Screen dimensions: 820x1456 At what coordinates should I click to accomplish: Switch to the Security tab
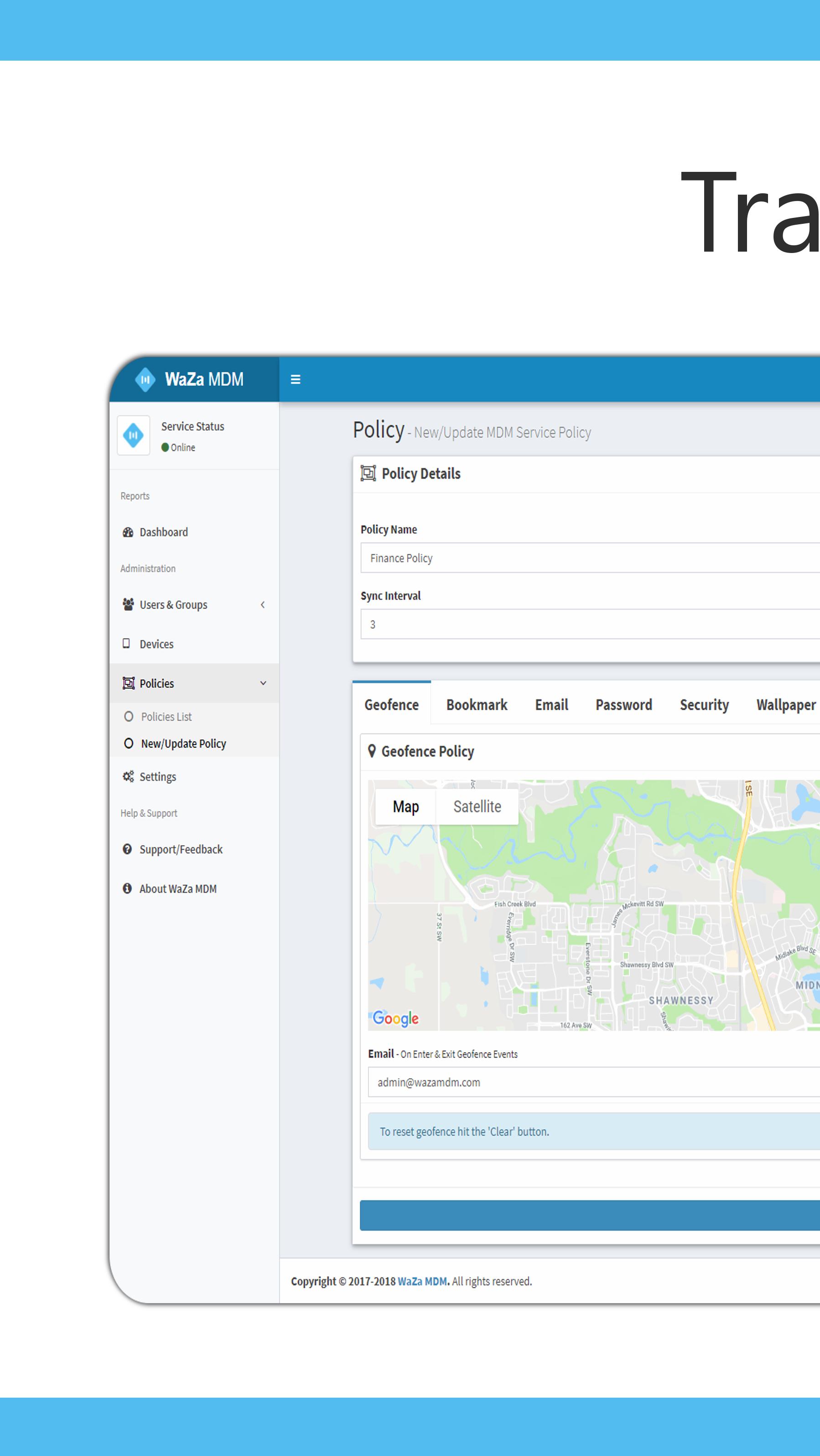(704, 704)
